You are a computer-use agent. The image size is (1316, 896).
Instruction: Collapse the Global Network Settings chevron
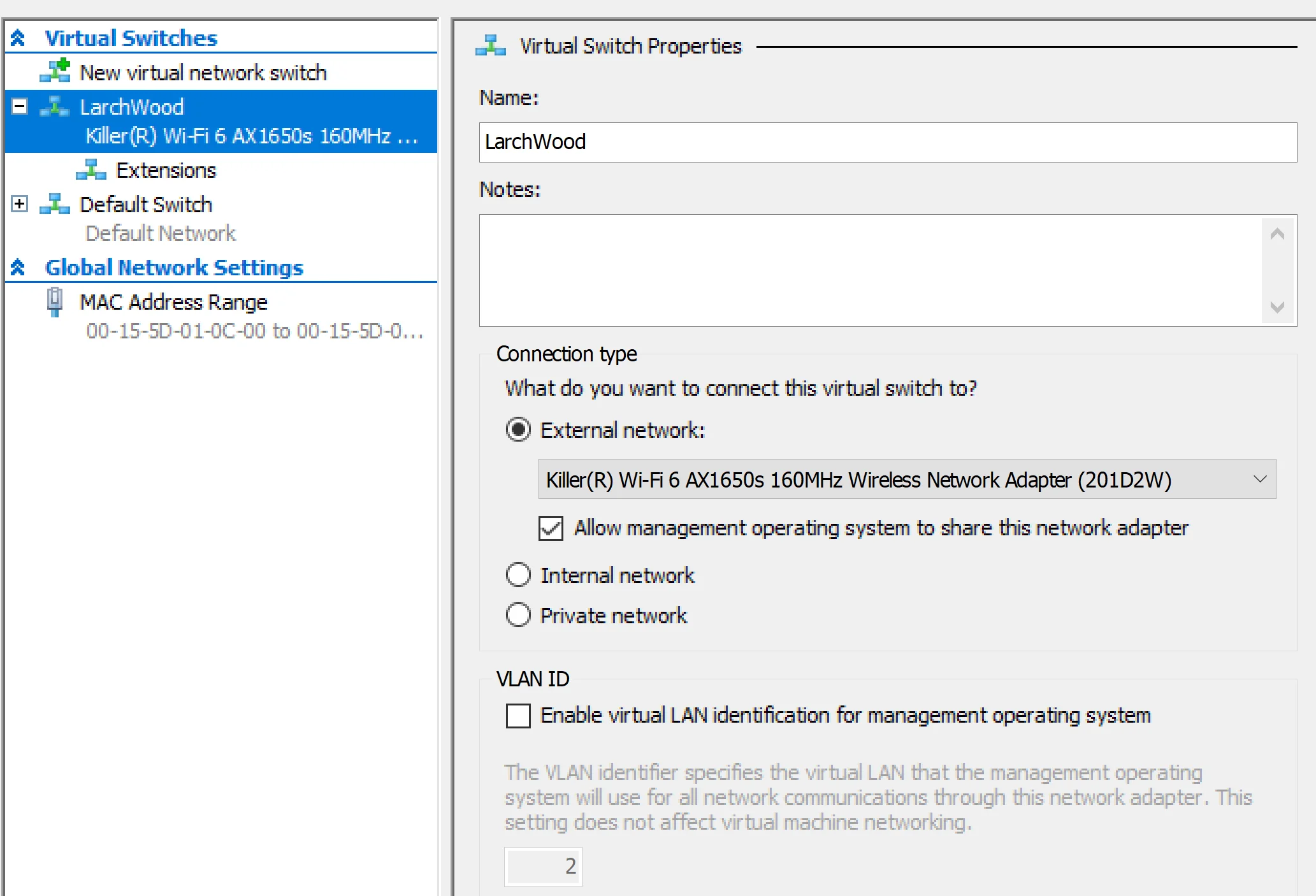pyautogui.click(x=18, y=268)
